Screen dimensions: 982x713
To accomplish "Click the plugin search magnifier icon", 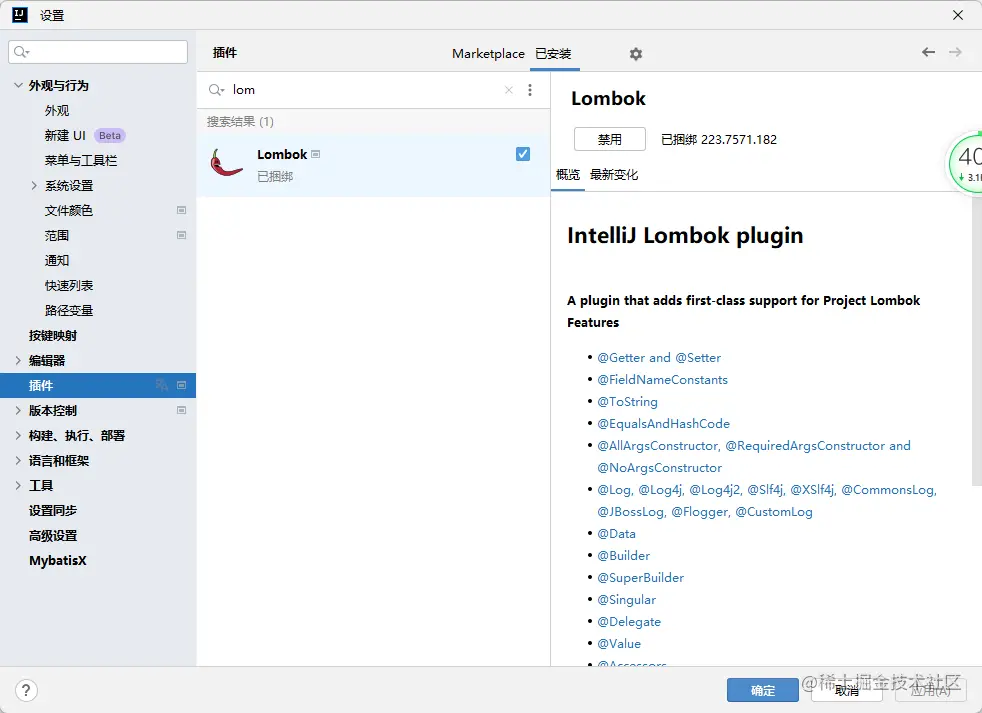I will point(216,90).
